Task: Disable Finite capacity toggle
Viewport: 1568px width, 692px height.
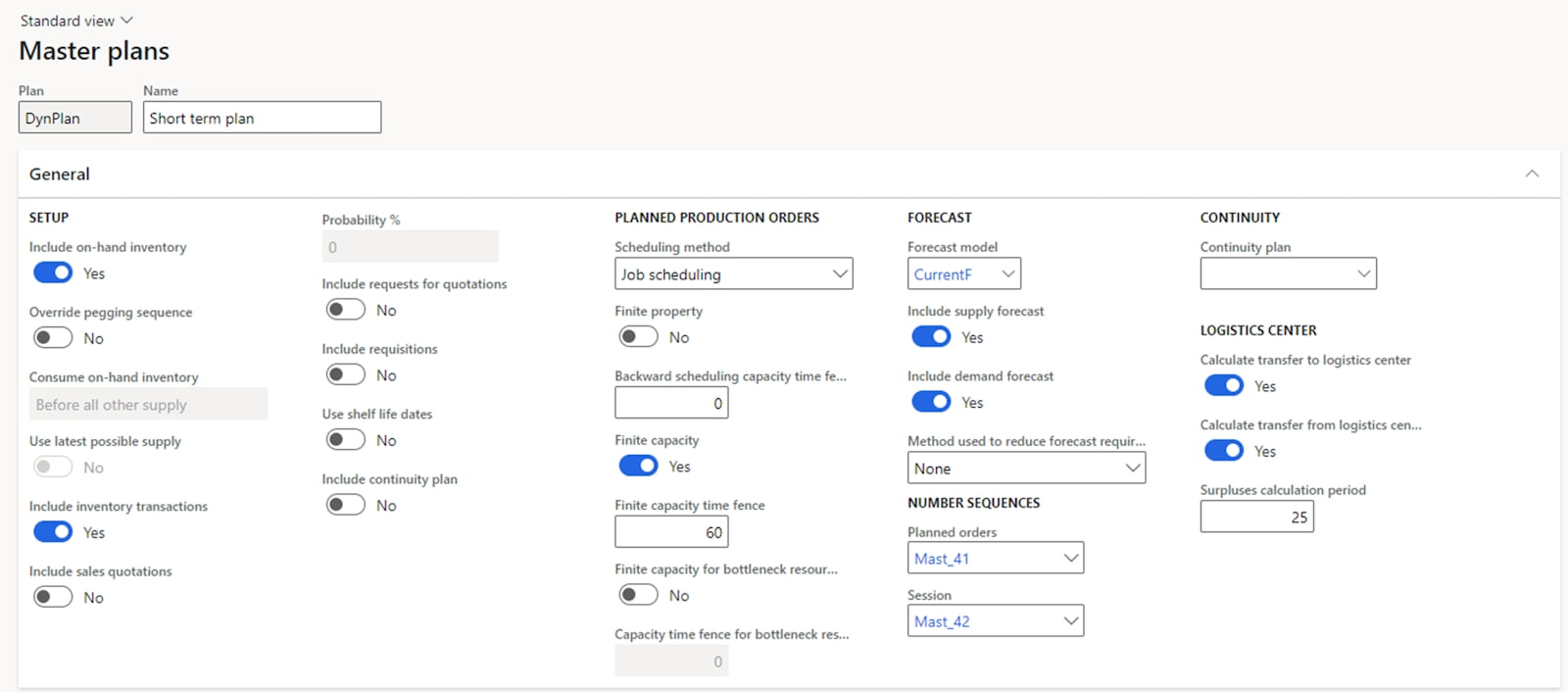Action: pyautogui.click(x=638, y=467)
